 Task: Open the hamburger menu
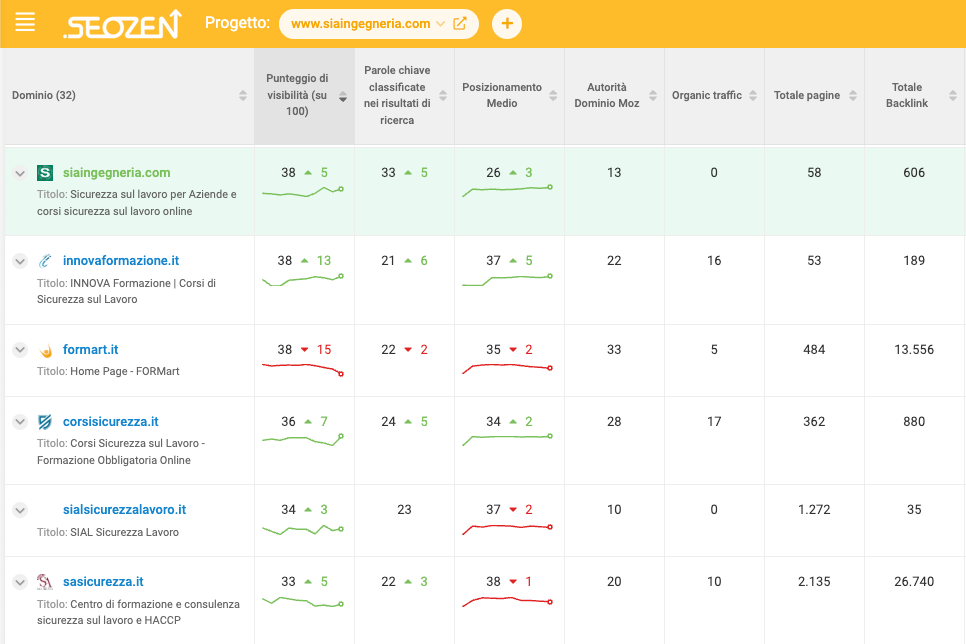[x=25, y=23]
